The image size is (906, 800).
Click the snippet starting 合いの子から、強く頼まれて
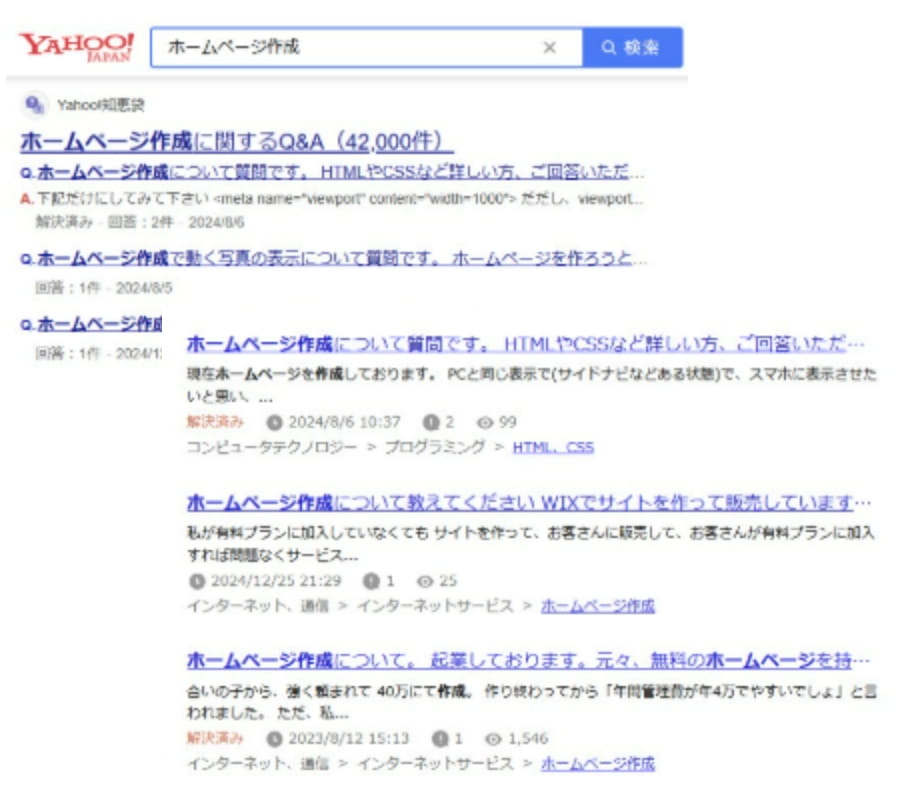532,702
